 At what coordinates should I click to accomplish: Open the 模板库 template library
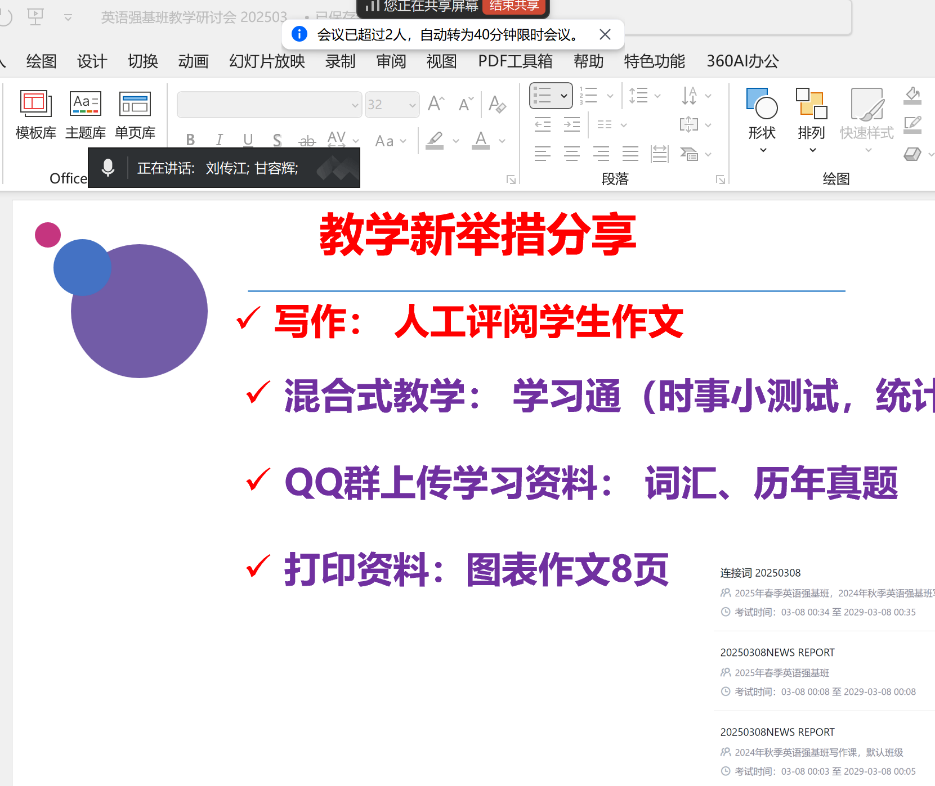coord(36,115)
